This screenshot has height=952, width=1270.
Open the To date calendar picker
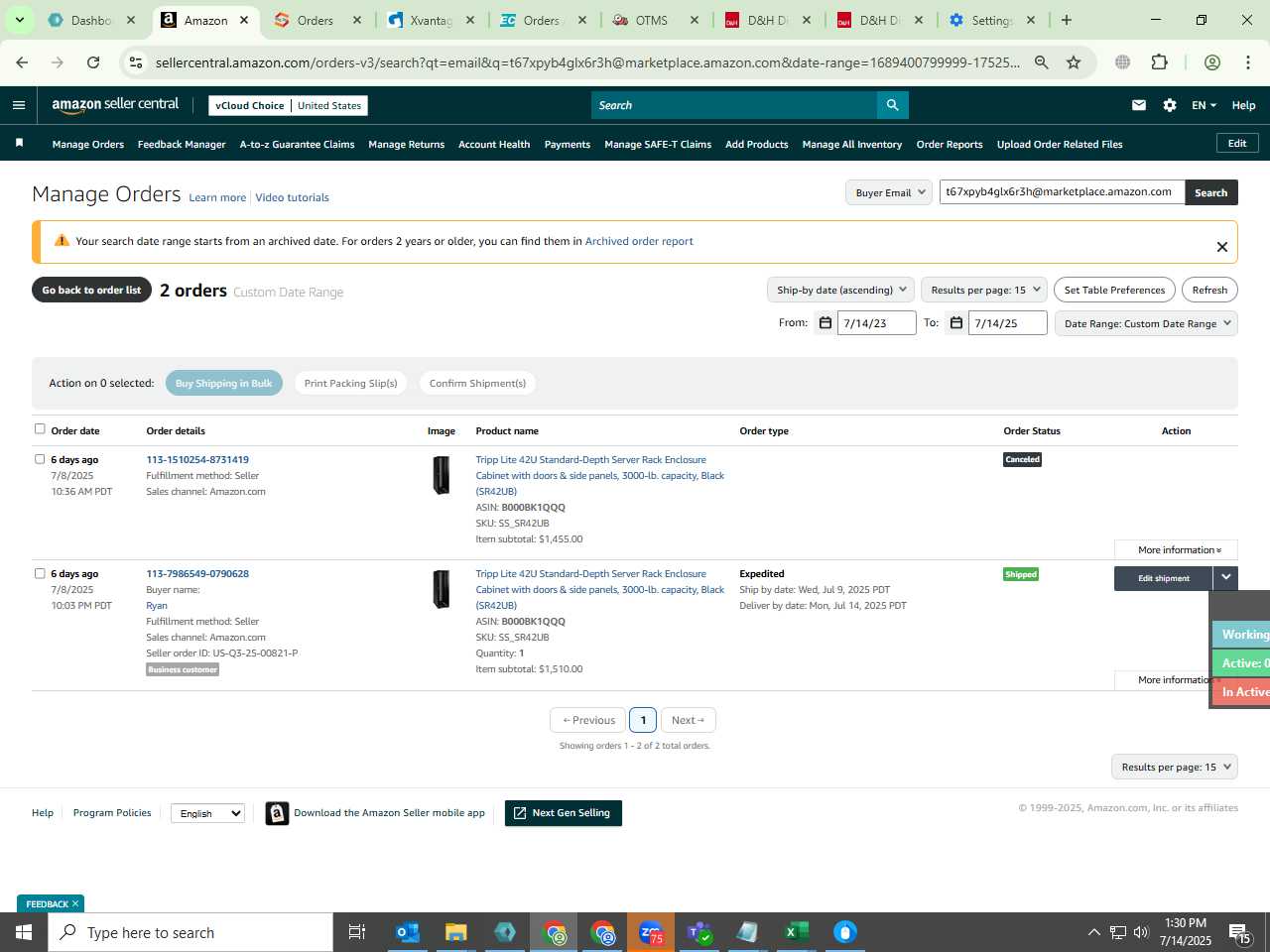(956, 323)
